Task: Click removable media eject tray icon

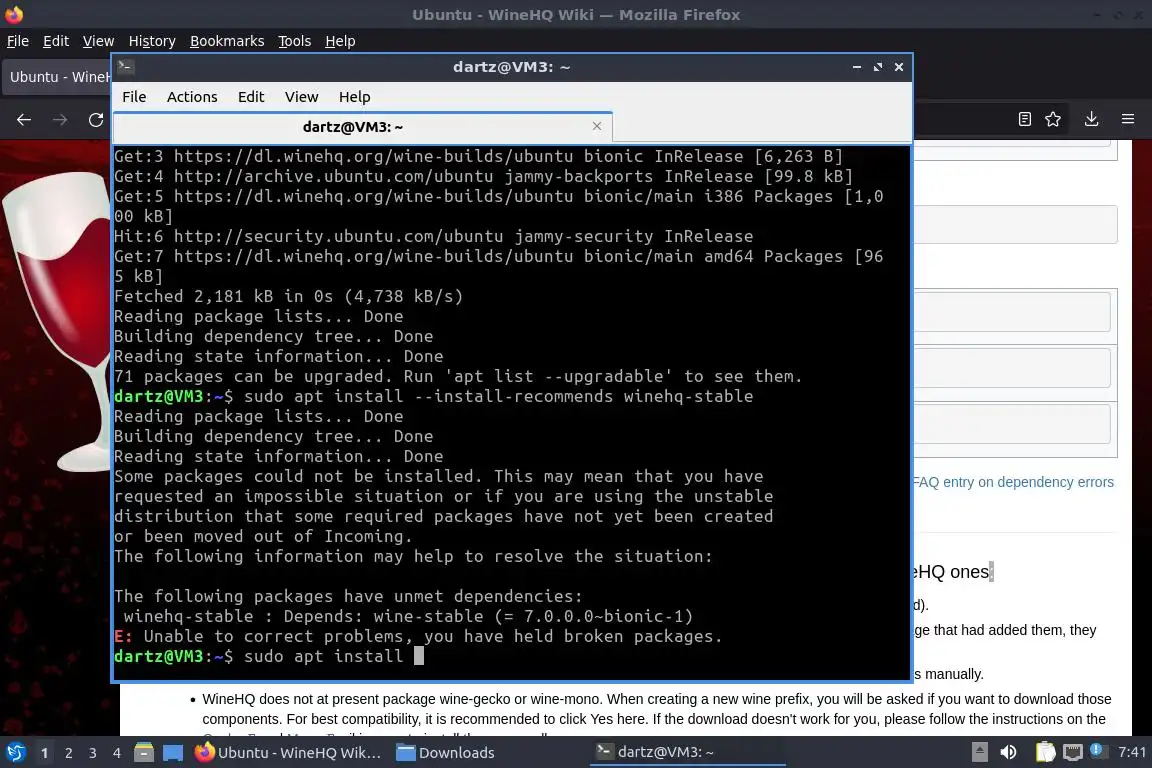Action: [x=979, y=752]
